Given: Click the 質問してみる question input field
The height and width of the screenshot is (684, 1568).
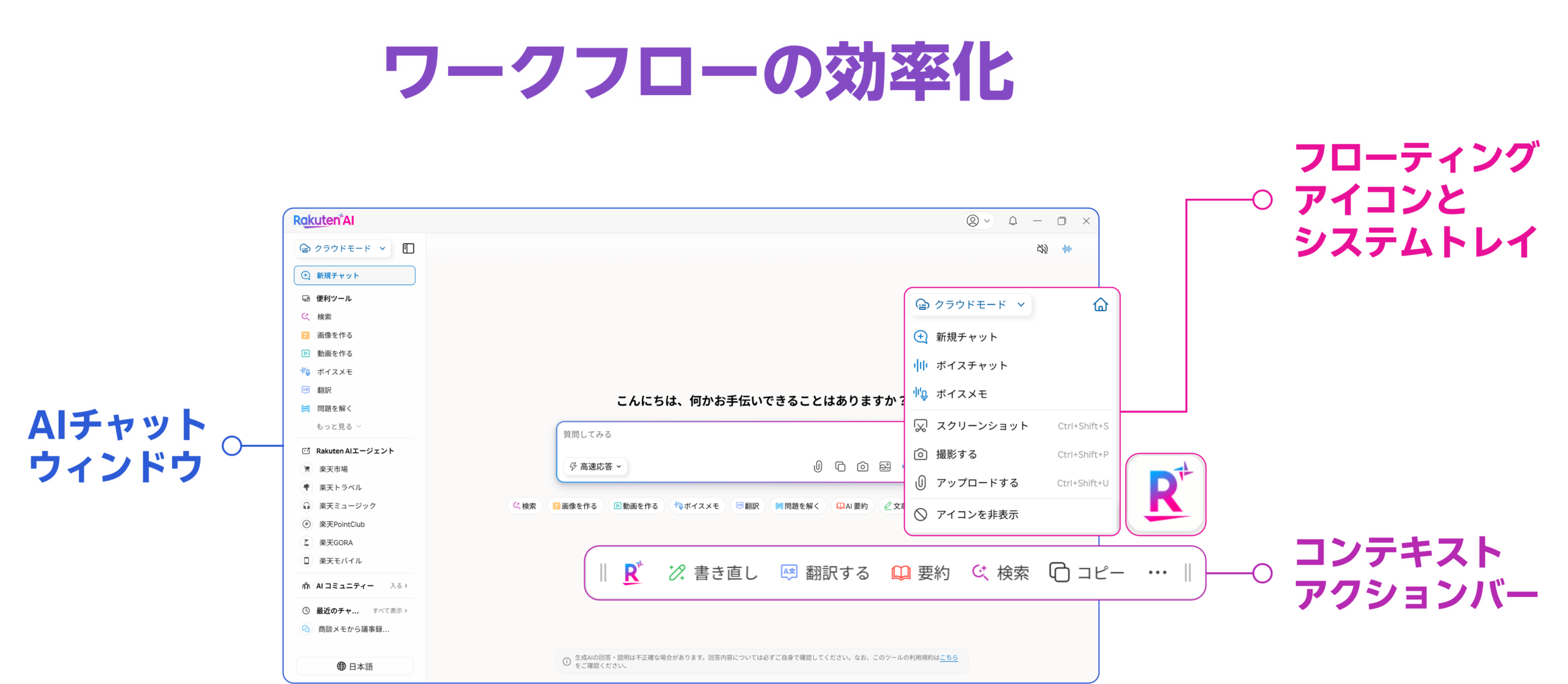Looking at the screenshot, I should 729,435.
